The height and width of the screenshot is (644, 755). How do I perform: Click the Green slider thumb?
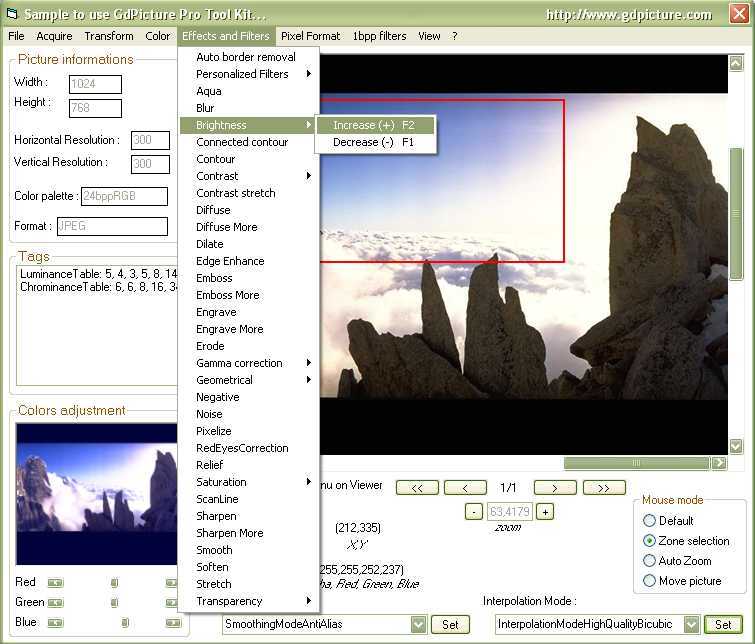[114, 603]
